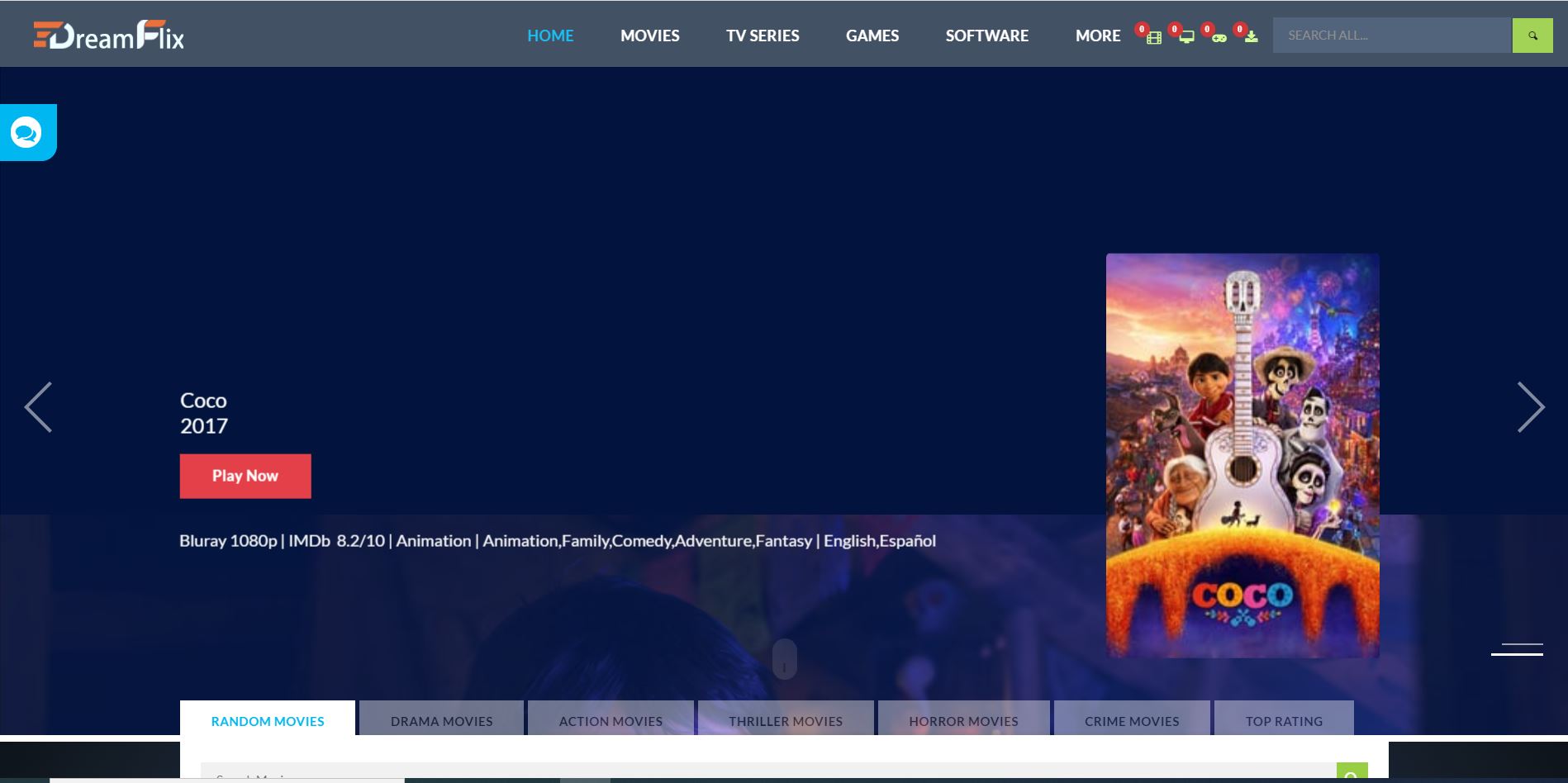Click the Coco 2017 title link
Image resolution: width=1568 pixels, height=783 pixels.
click(x=203, y=413)
